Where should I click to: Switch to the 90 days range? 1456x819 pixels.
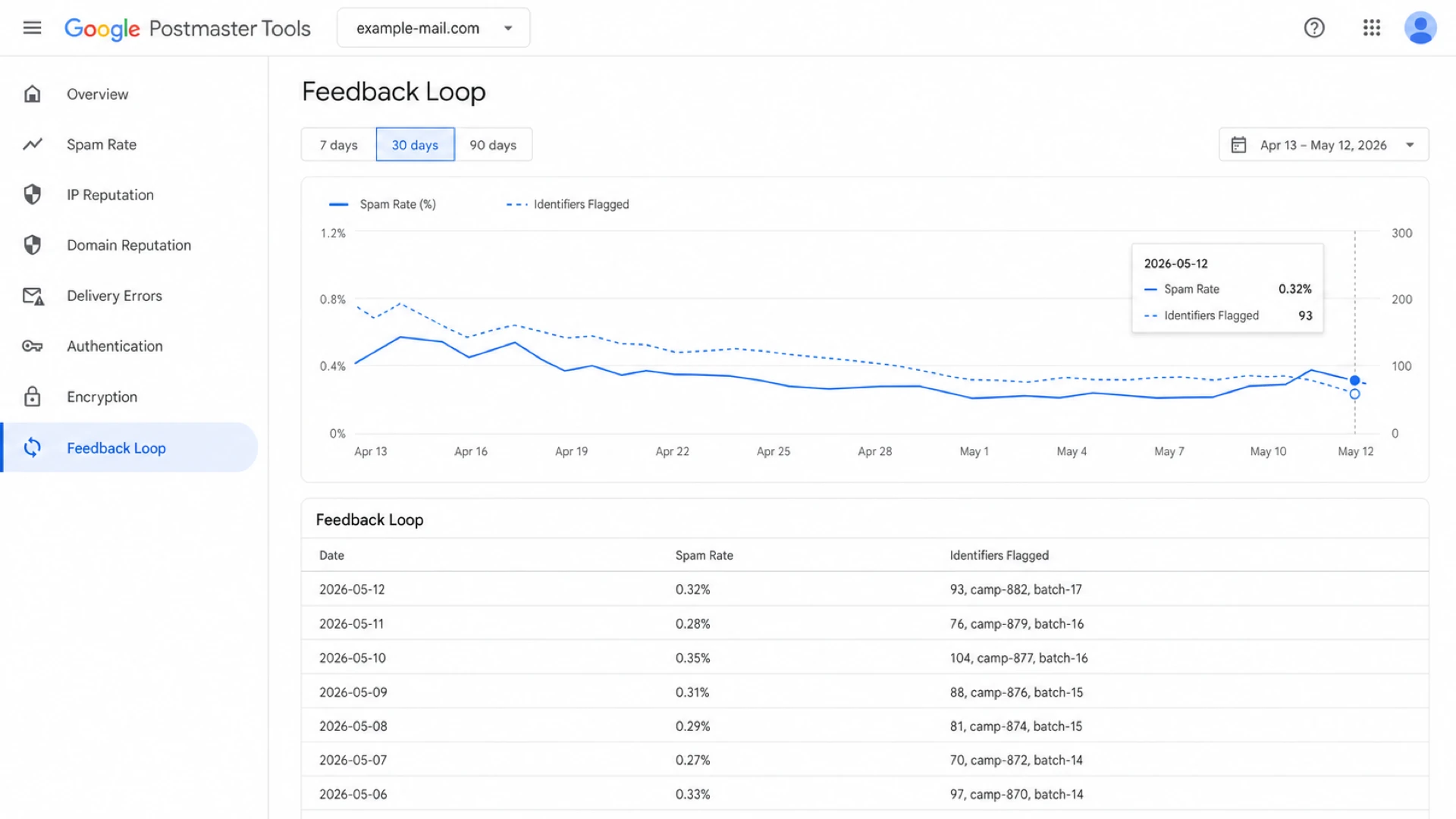click(493, 145)
